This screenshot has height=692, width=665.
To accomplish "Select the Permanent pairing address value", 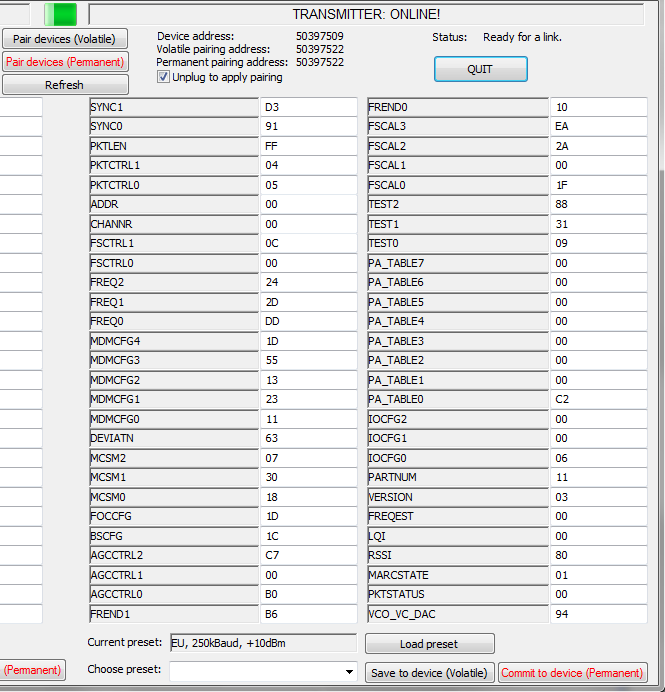I will coord(320,62).
